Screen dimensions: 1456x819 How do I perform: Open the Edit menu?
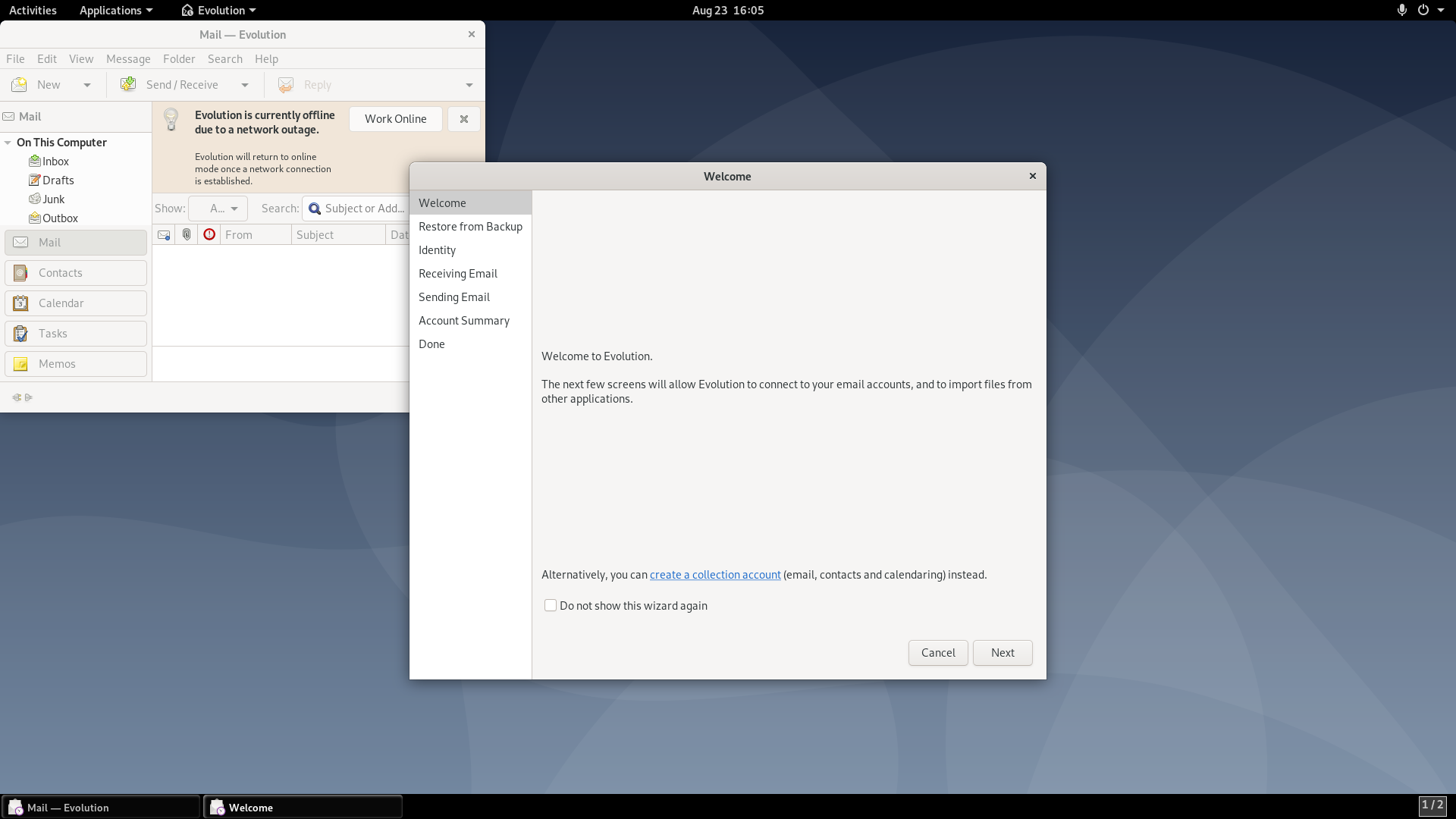point(47,59)
